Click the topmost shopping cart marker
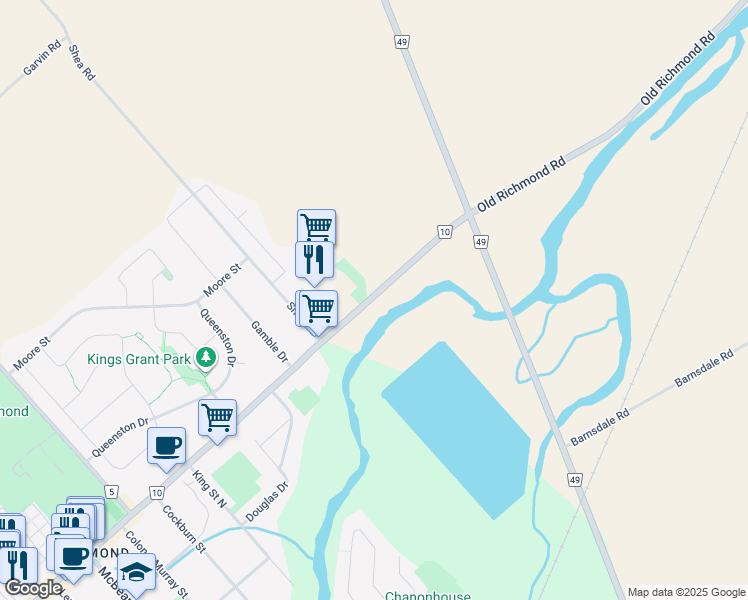Viewport: 748px width, 600px height. click(x=316, y=226)
